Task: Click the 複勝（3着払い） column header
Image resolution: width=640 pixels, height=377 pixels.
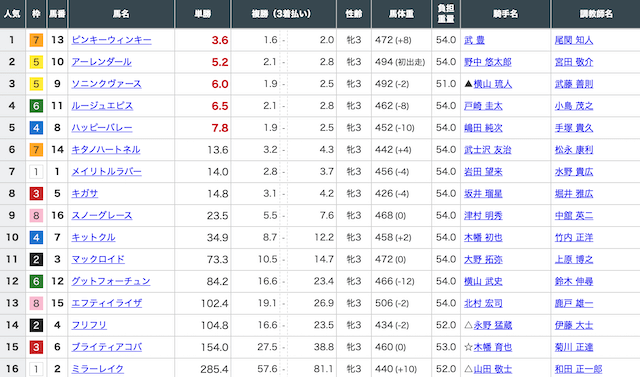Action: pos(284,14)
